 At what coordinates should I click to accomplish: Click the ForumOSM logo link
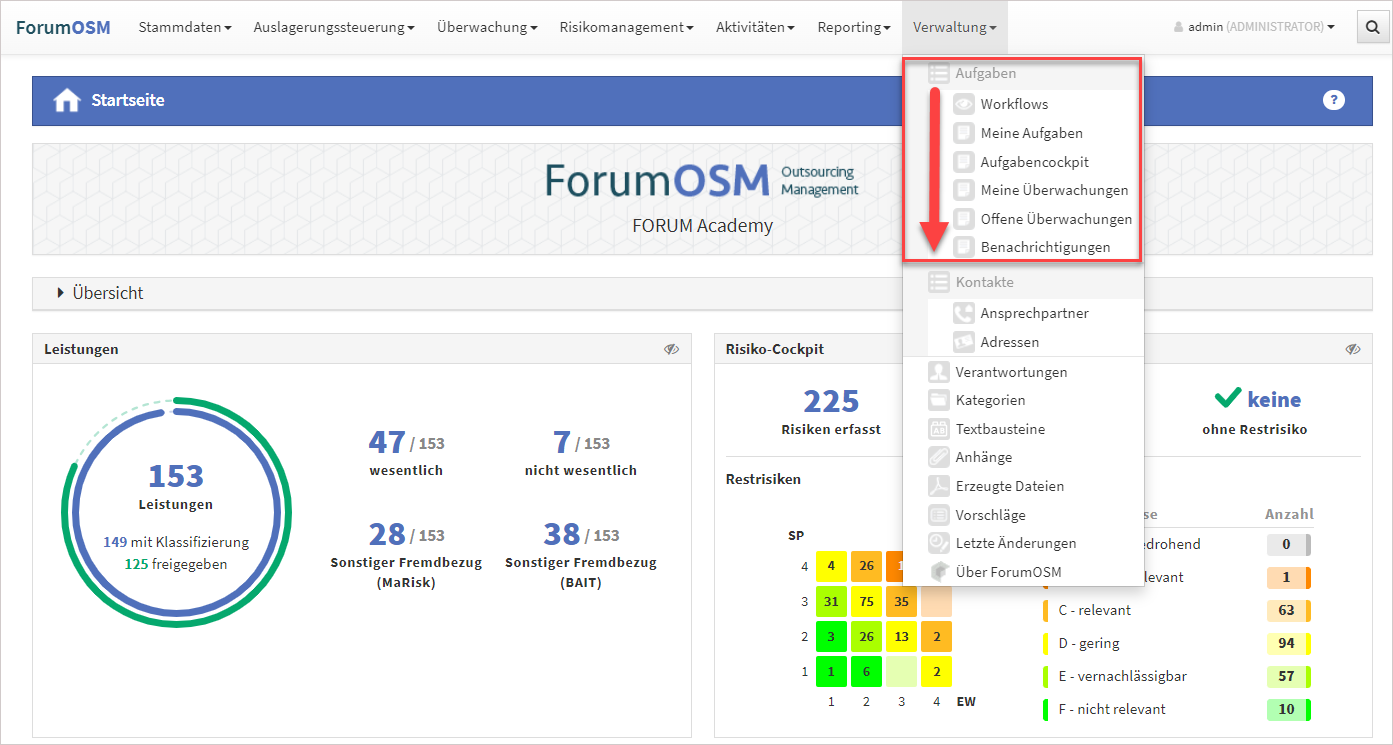coord(63,27)
